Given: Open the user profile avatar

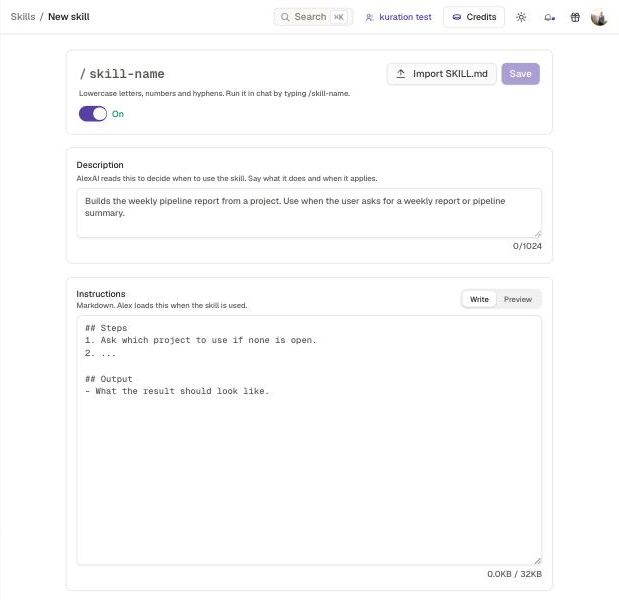Looking at the screenshot, I should pos(599,17).
